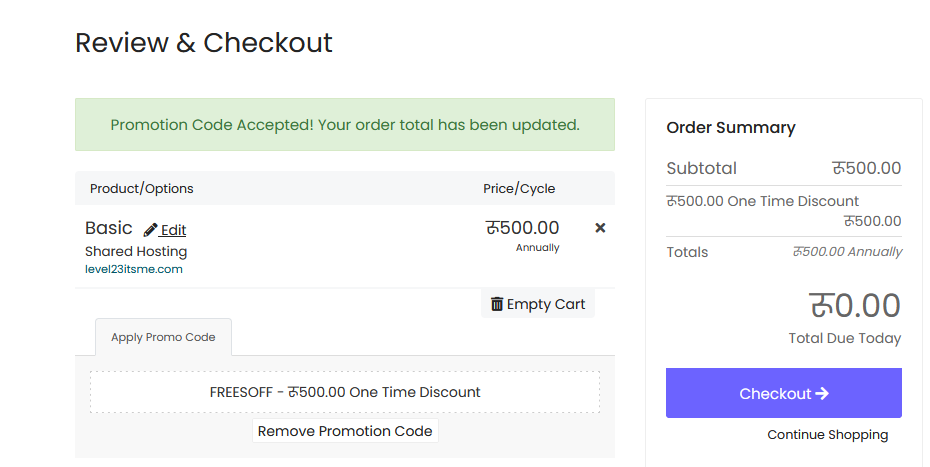This screenshot has height=467, width=930.
Task: Click the Promotion Code Accepted alert banner
Action: [345, 125]
